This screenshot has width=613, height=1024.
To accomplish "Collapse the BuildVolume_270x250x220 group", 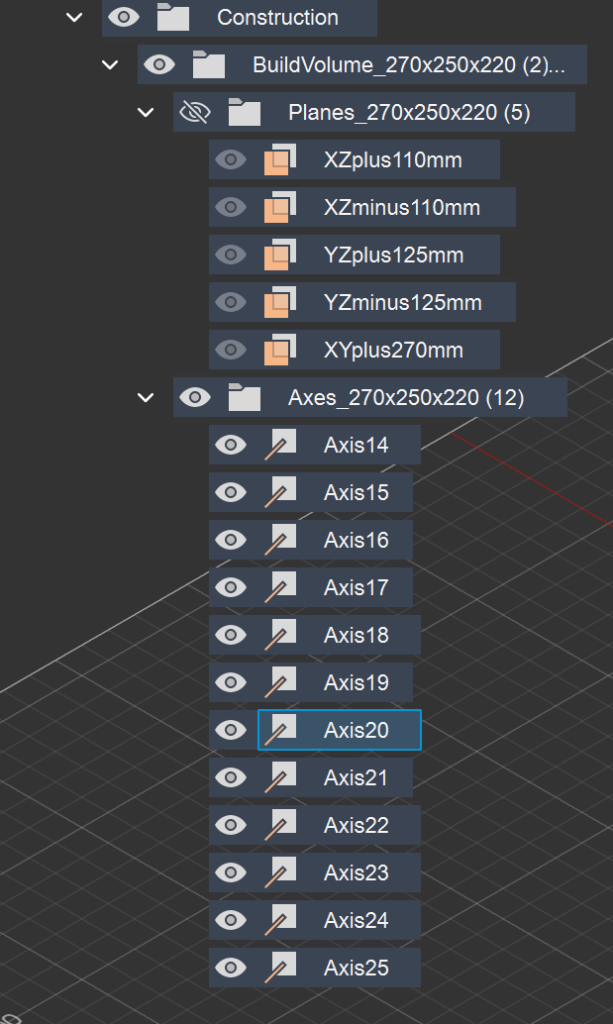I will tap(110, 65).
